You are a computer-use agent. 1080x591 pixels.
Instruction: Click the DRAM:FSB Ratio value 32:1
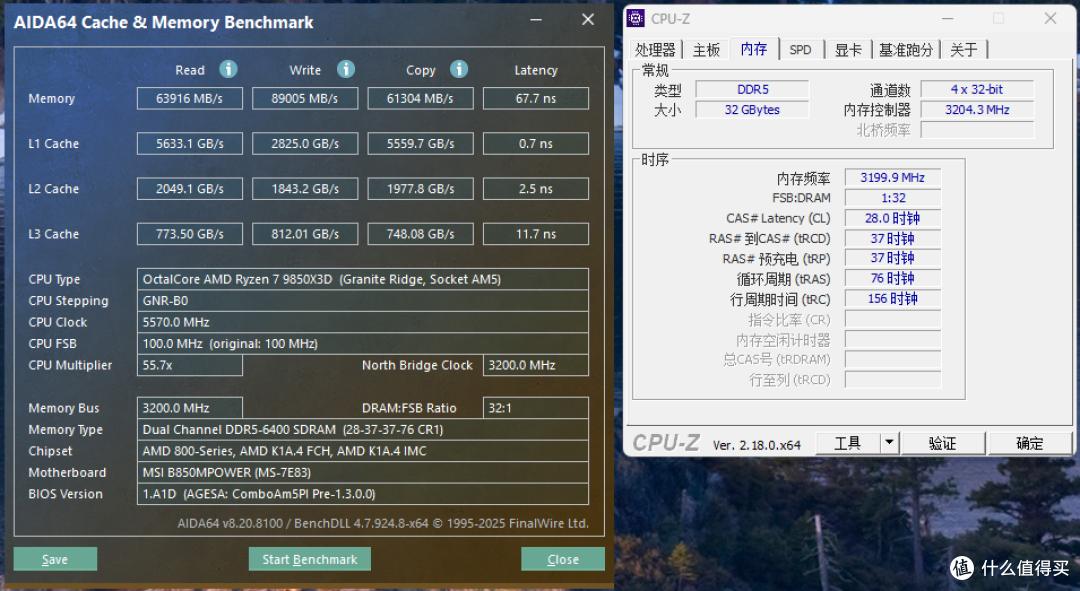point(536,408)
